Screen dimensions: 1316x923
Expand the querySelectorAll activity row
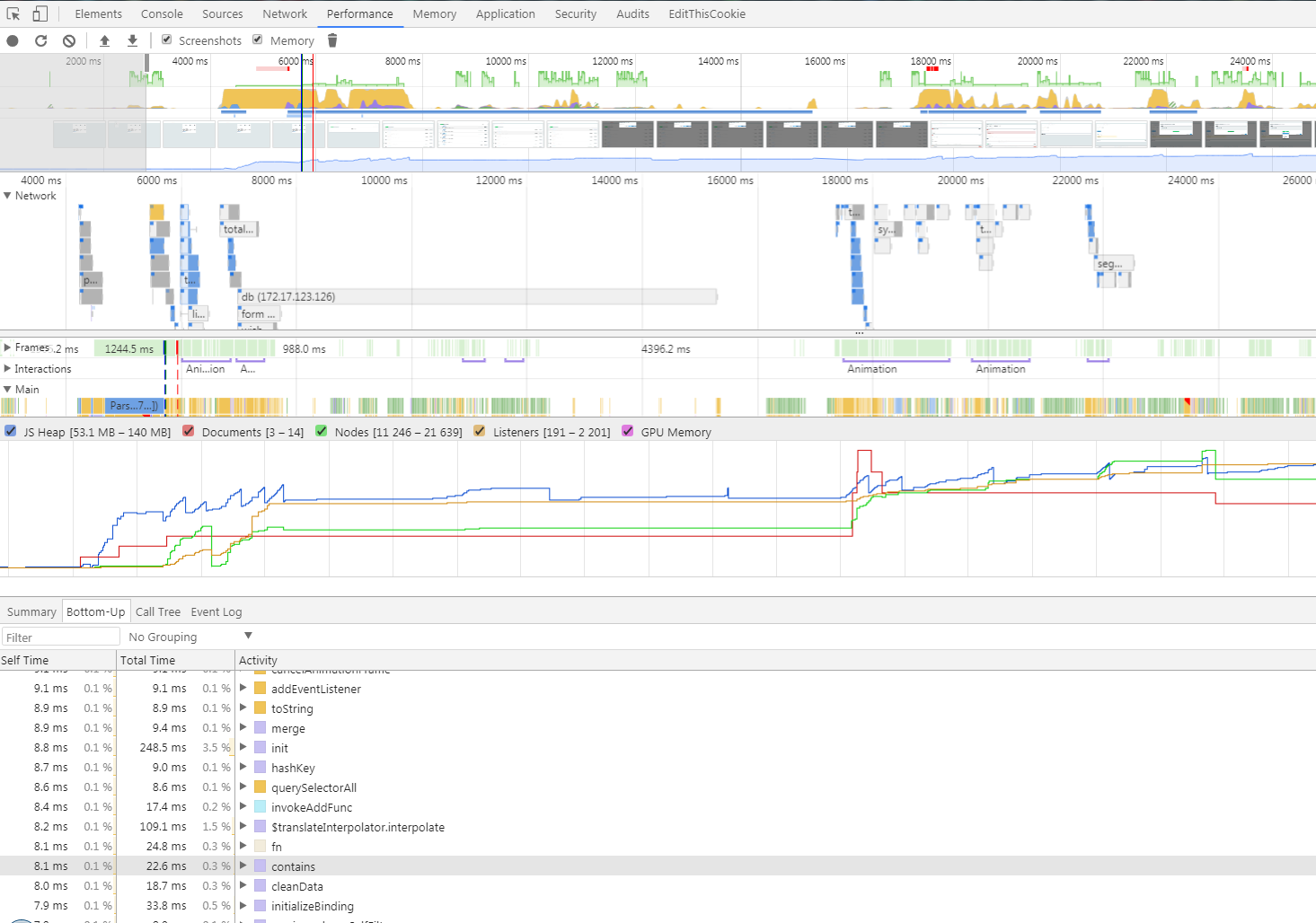pyautogui.click(x=243, y=787)
